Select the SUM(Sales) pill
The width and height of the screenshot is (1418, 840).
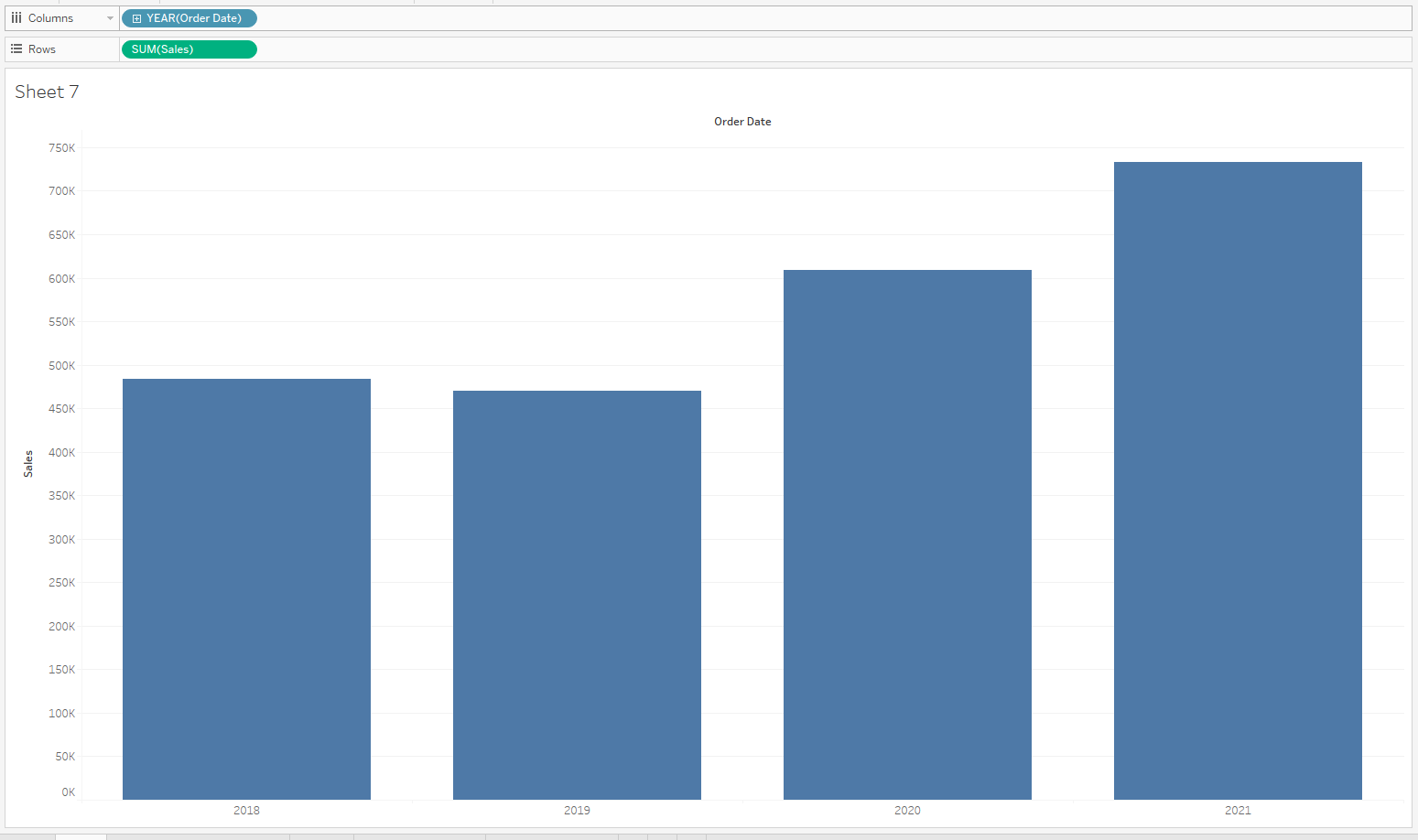189,48
